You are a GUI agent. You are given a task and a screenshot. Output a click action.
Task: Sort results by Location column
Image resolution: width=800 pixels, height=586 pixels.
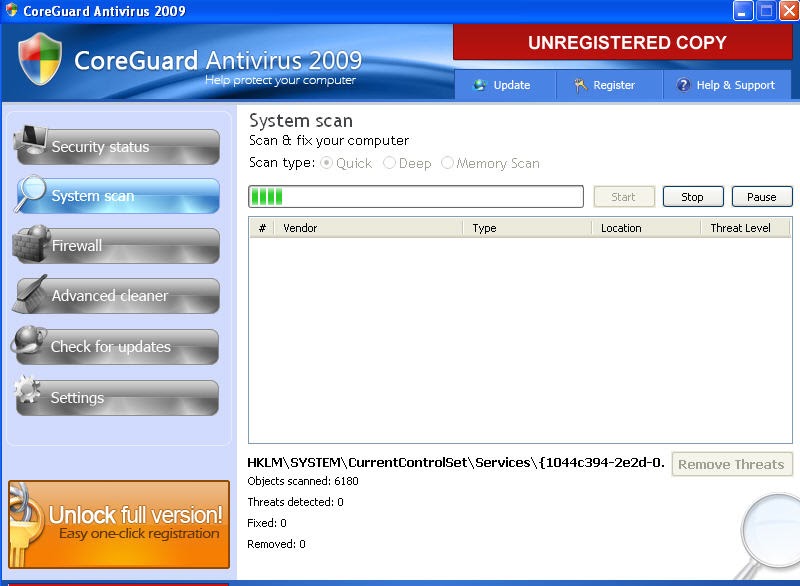point(646,228)
